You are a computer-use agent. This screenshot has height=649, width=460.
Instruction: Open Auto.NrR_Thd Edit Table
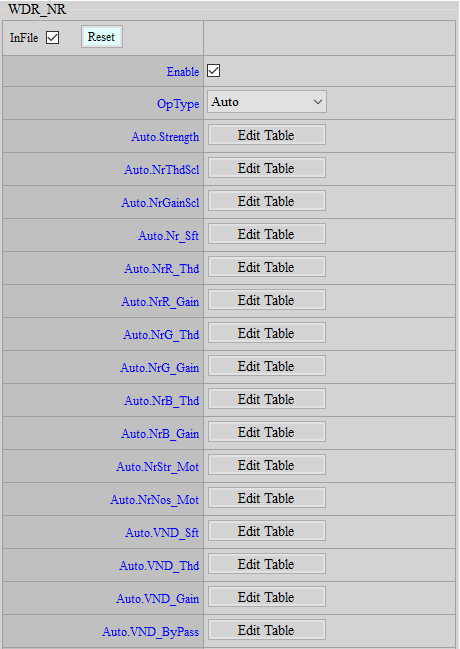tap(267, 267)
